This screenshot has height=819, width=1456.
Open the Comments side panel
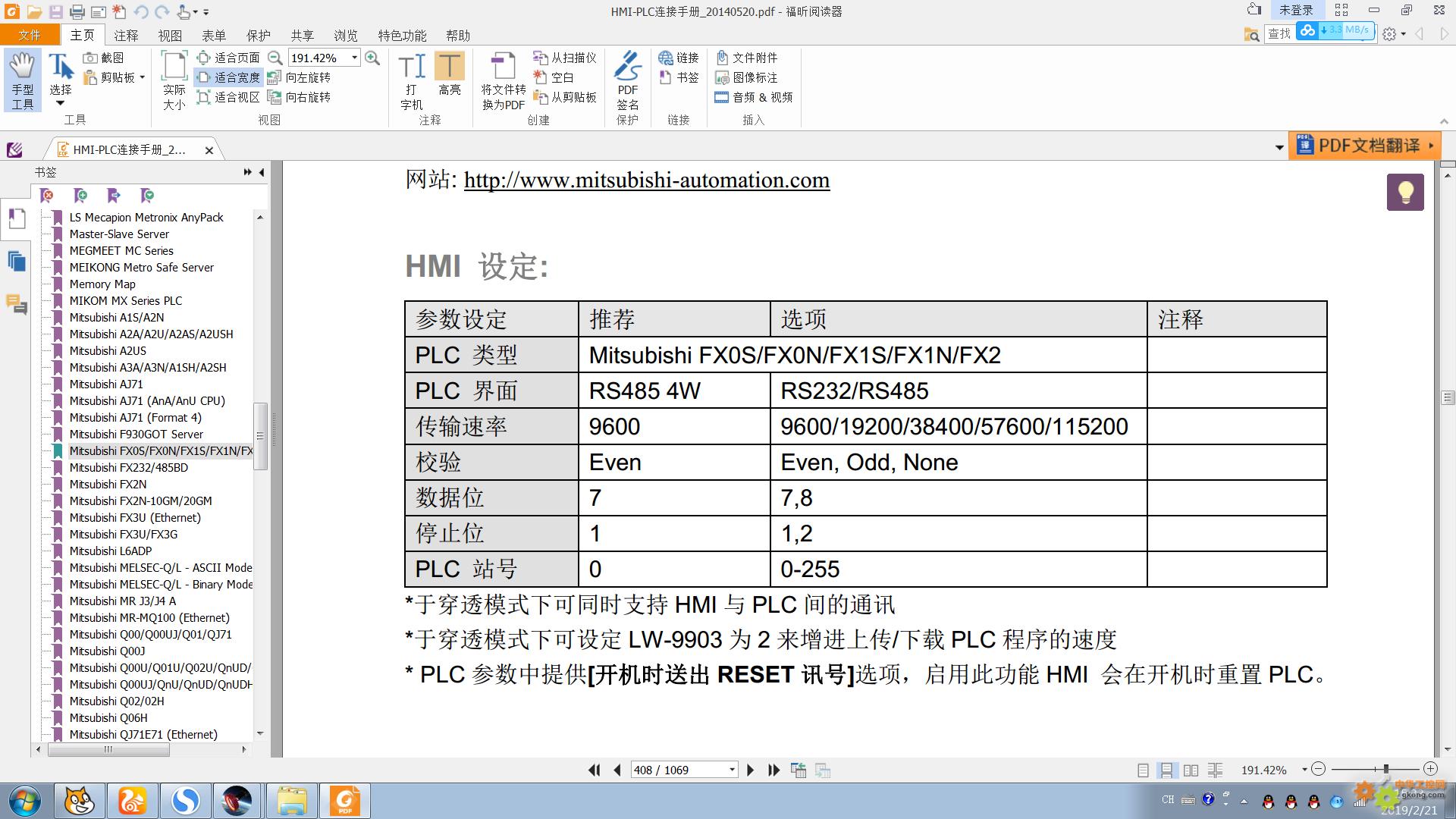click(x=17, y=304)
